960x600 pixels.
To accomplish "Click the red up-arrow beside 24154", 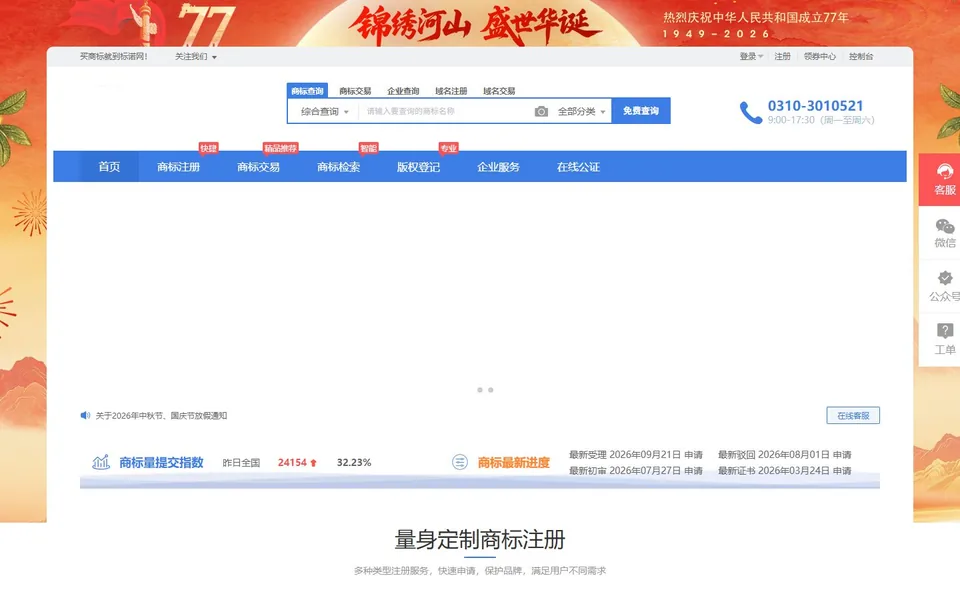I will point(313,463).
